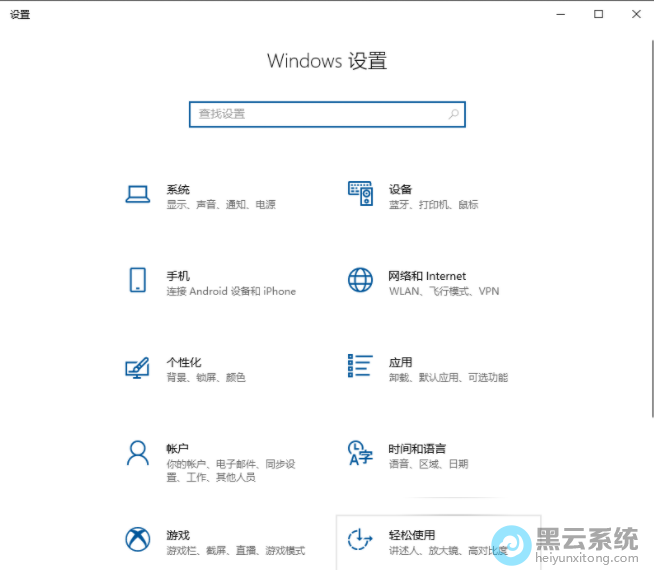Maximize the Settings window
The height and width of the screenshot is (570, 654).
598,14
